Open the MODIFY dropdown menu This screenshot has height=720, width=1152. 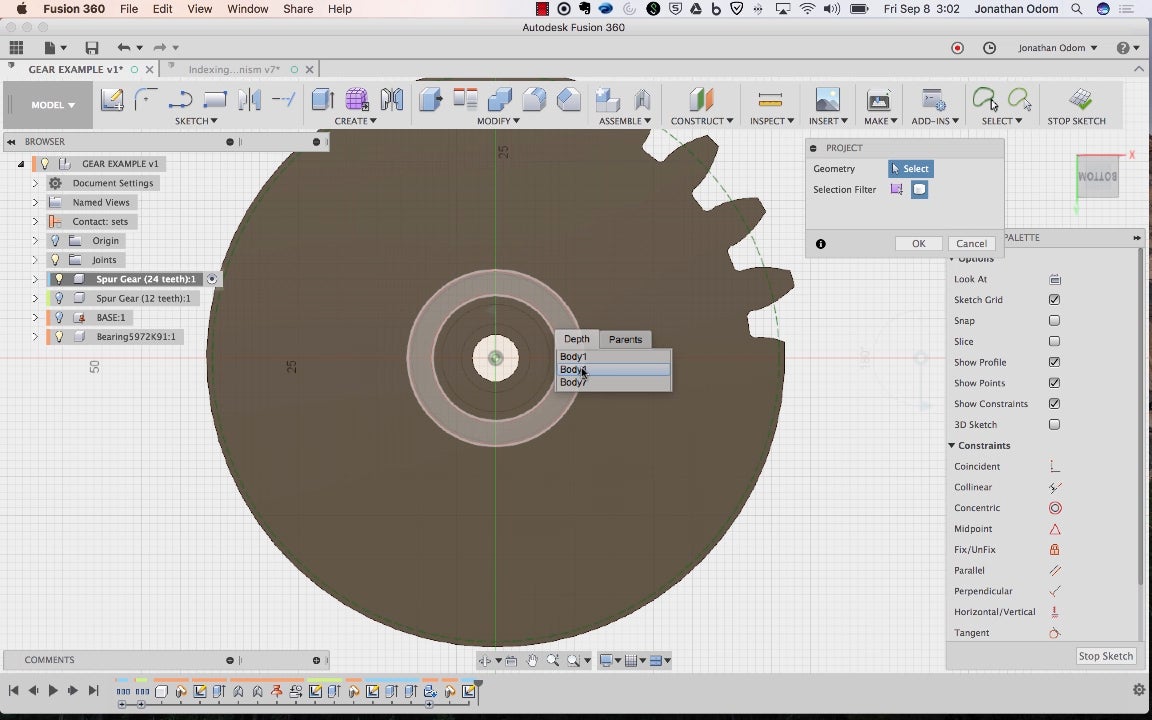tap(498, 121)
